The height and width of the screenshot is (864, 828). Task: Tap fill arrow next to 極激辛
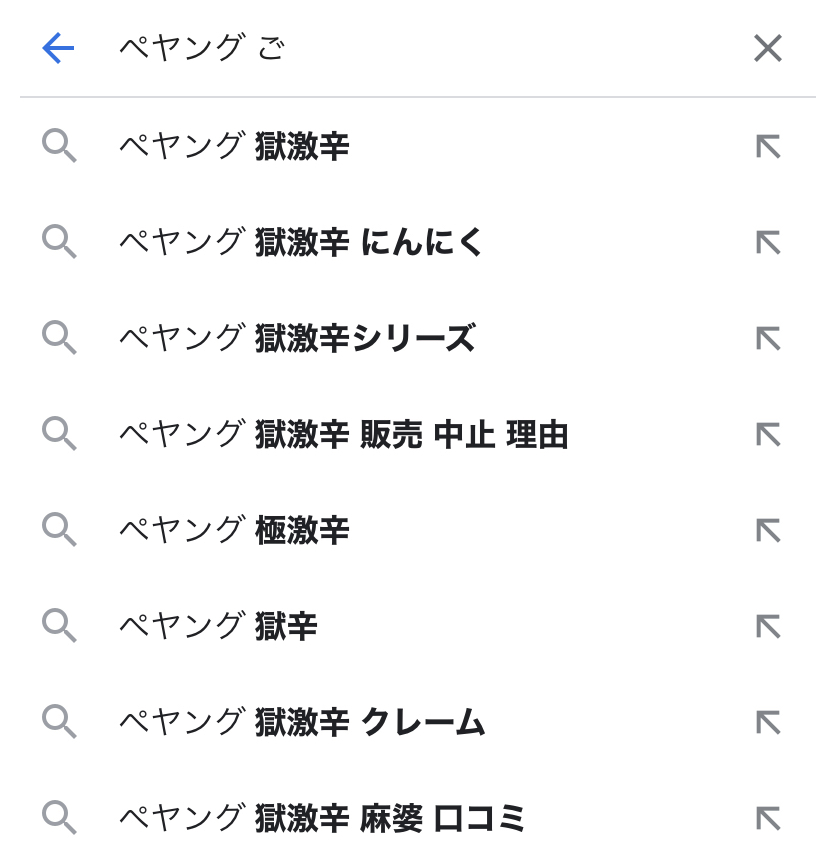pyautogui.click(x=767, y=531)
